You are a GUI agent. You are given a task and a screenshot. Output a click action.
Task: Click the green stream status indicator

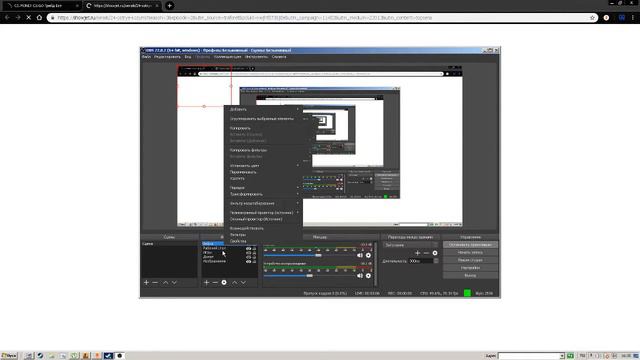click(x=467, y=293)
